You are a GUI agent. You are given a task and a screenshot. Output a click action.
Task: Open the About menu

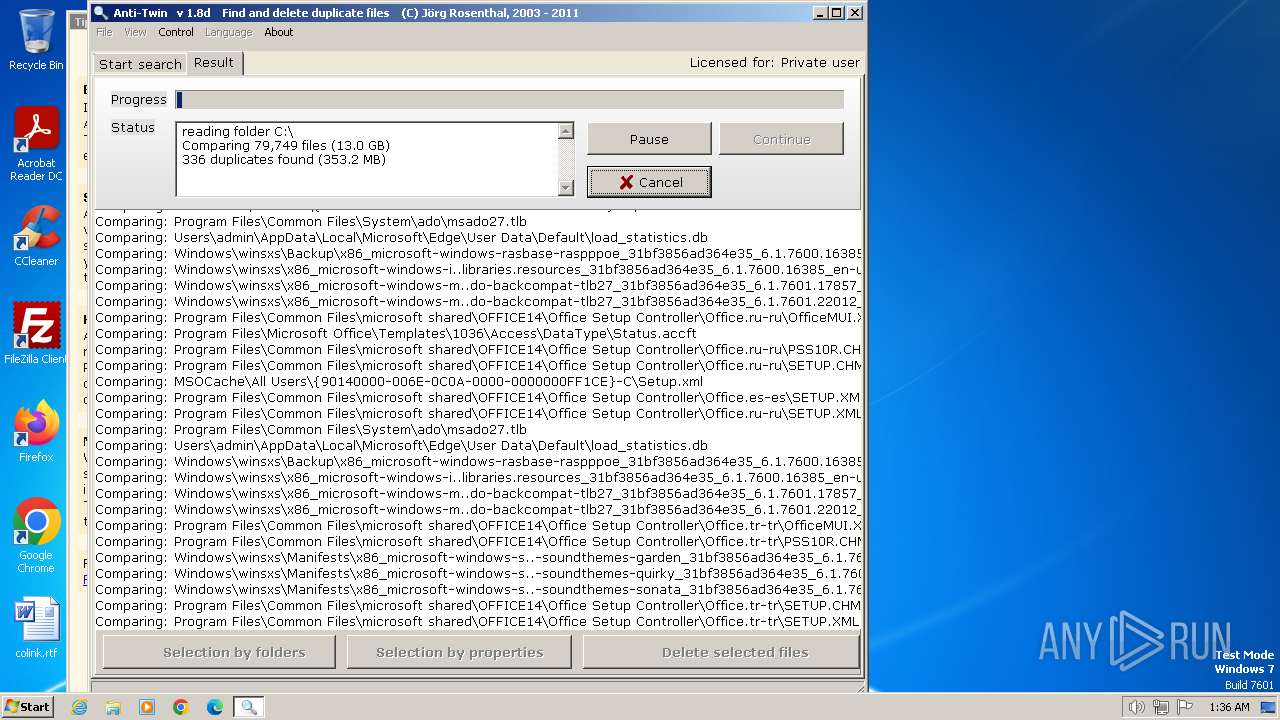coord(279,32)
